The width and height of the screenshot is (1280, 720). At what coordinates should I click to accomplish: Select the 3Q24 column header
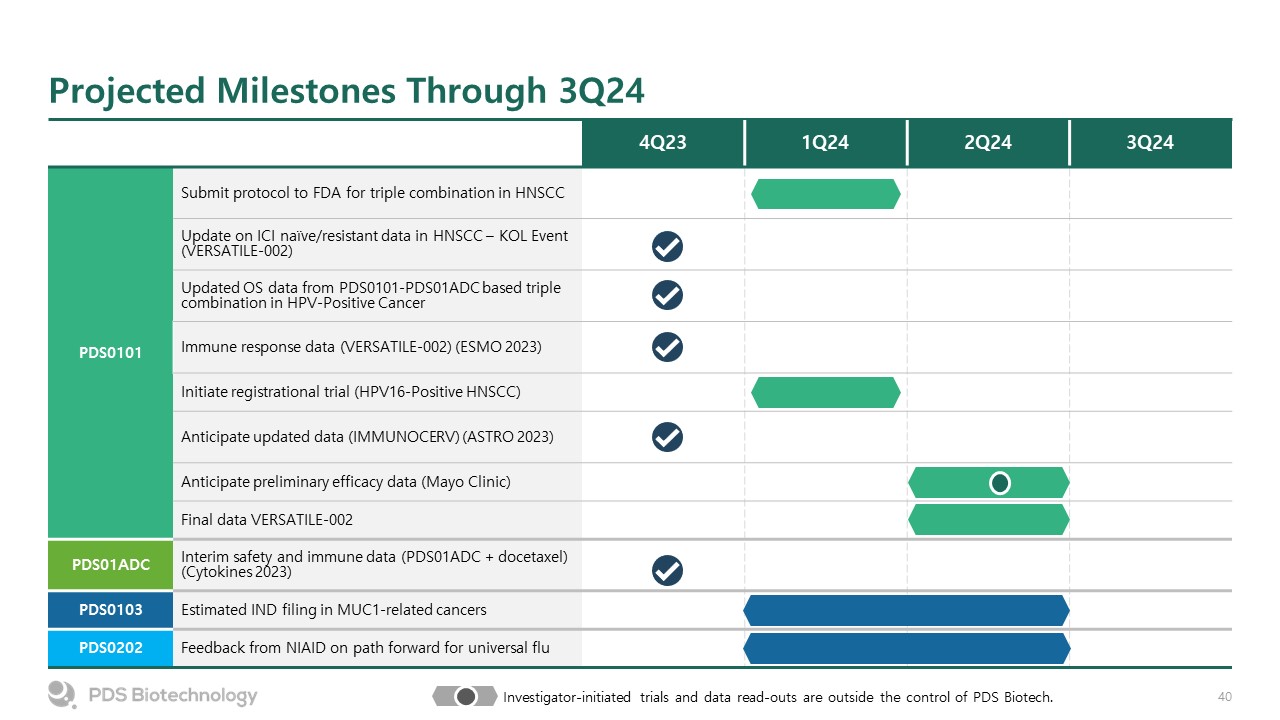(1150, 143)
